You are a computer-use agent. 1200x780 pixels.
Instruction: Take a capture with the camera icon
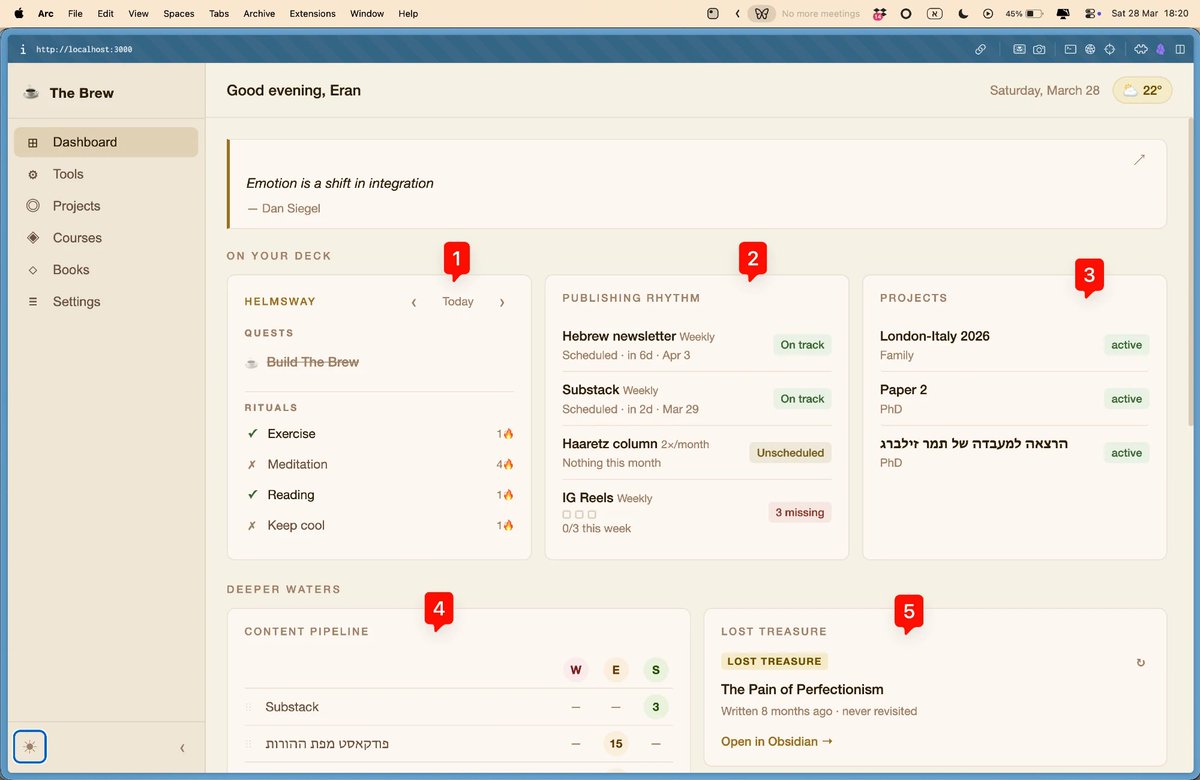[x=1039, y=49]
